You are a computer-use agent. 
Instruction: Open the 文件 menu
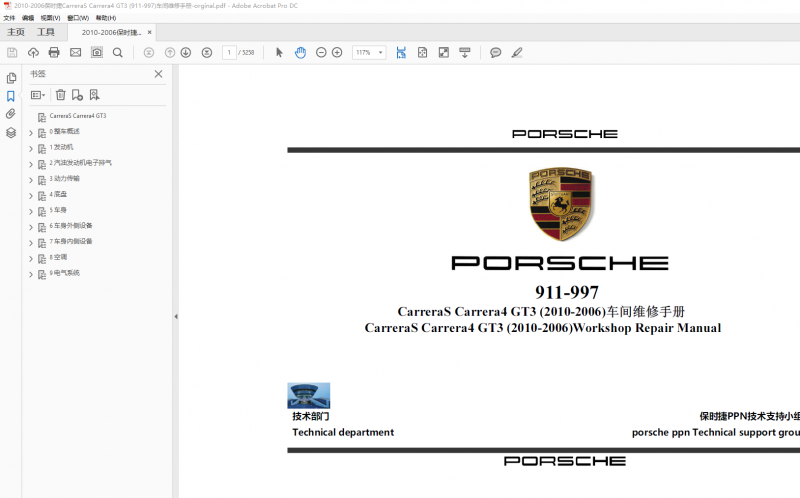pyautogui.click(x=9, y=18)
